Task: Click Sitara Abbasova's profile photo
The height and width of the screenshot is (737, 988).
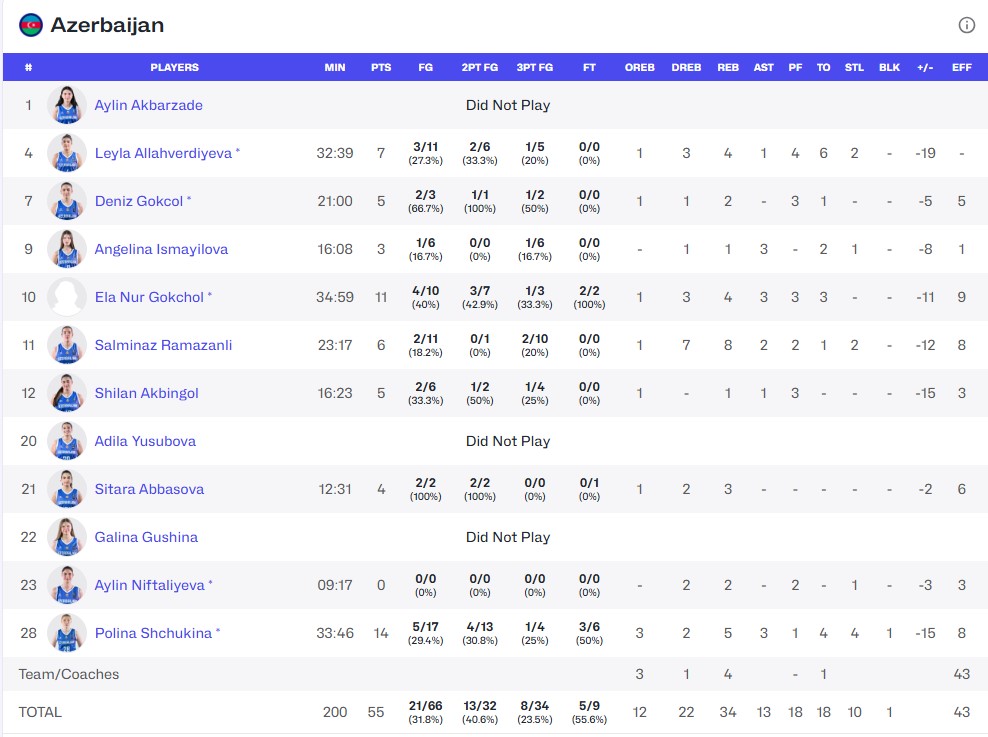Action: [x=67, y=489]
